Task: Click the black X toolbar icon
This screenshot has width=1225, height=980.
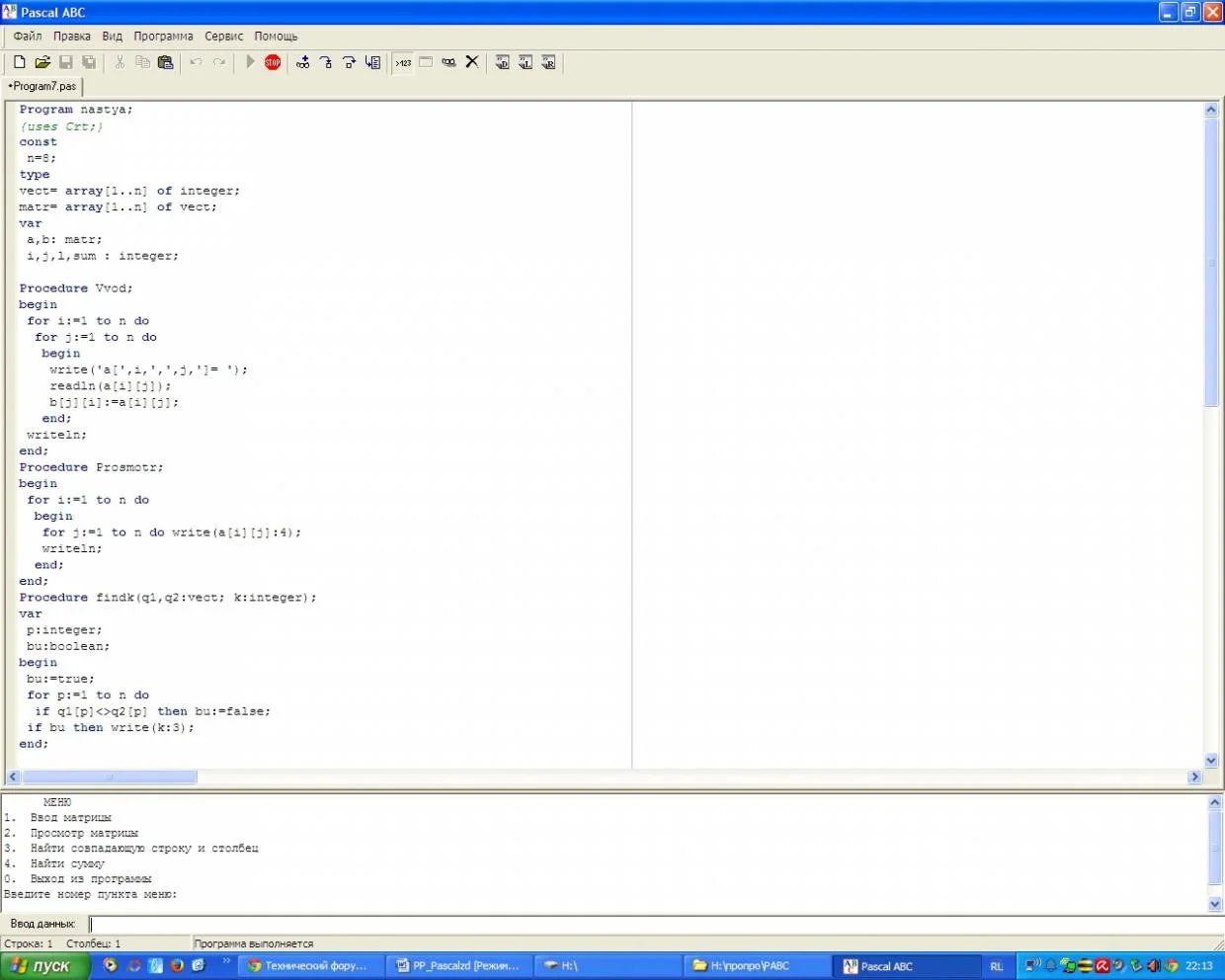Action: tap(472, 62)
